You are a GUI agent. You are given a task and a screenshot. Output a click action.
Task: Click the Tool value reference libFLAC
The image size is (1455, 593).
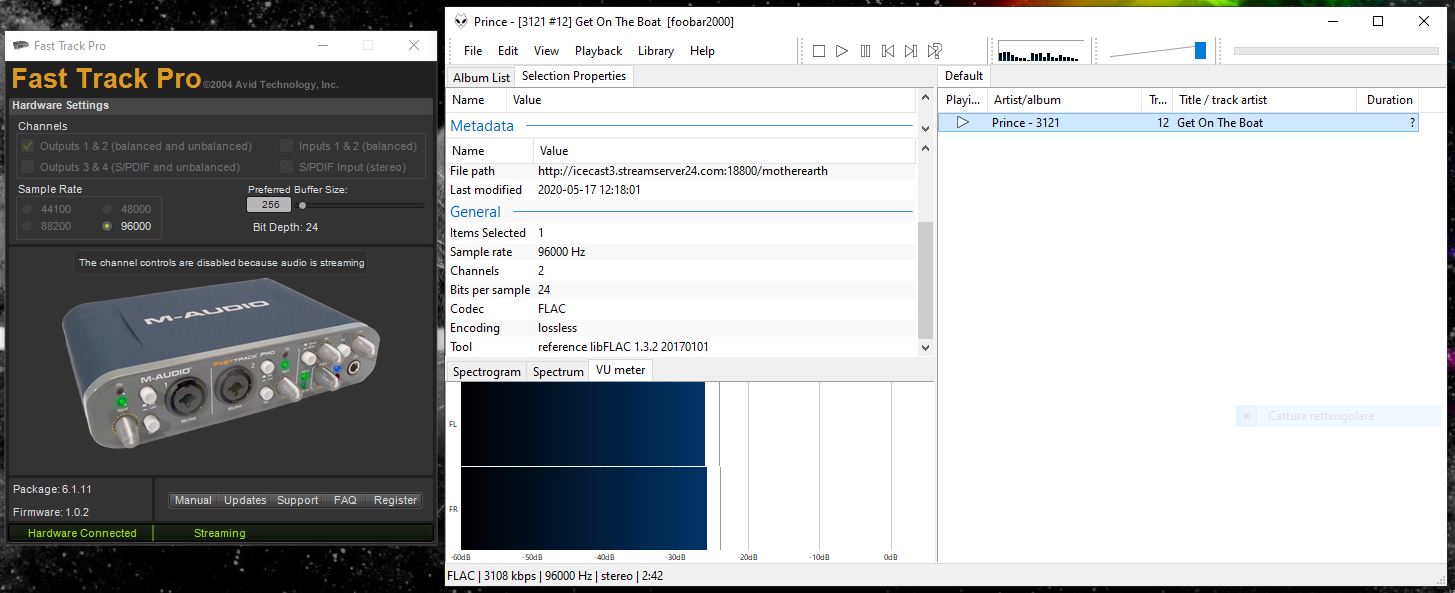(623, 347)
